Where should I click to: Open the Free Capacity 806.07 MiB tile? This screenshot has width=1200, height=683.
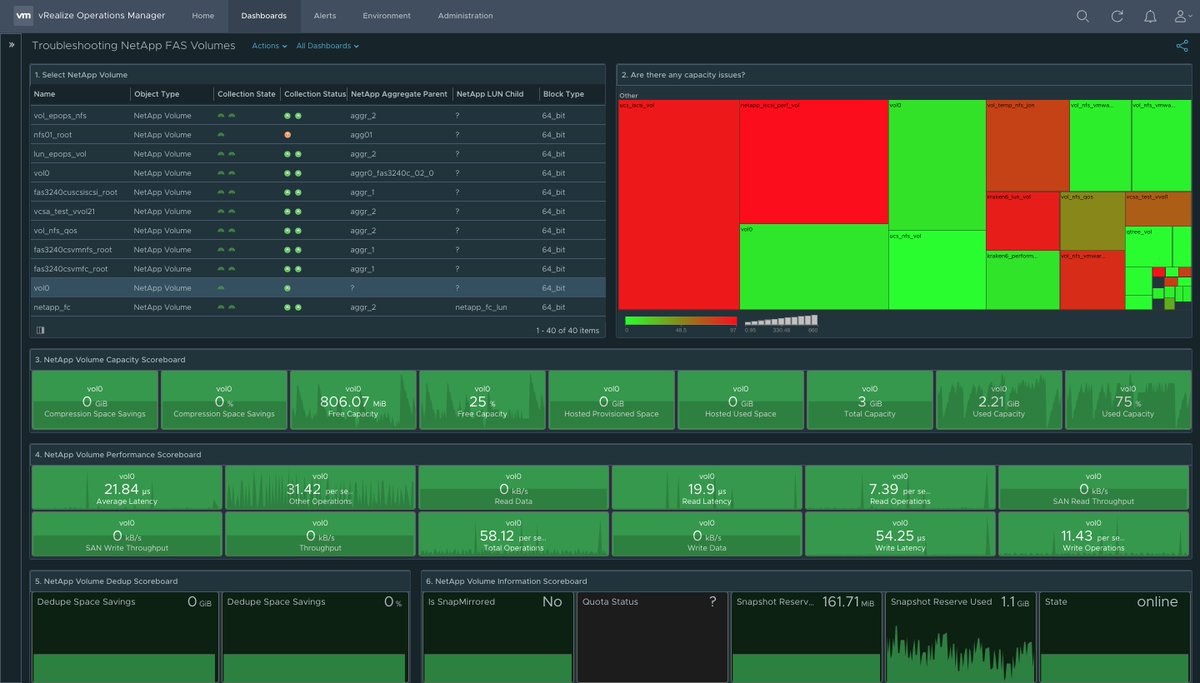pos(353,400)
